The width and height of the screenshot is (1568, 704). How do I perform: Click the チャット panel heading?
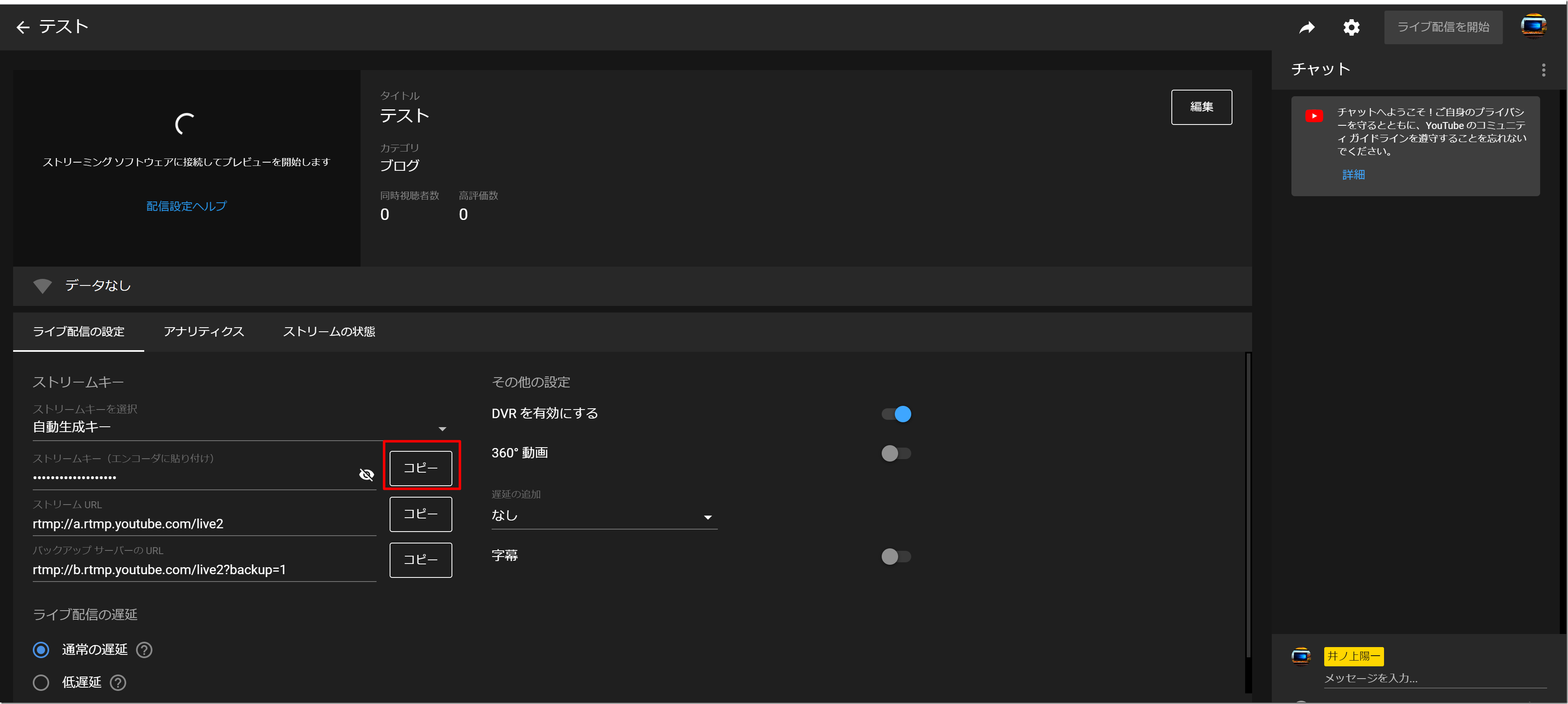tap(1320, 69)
